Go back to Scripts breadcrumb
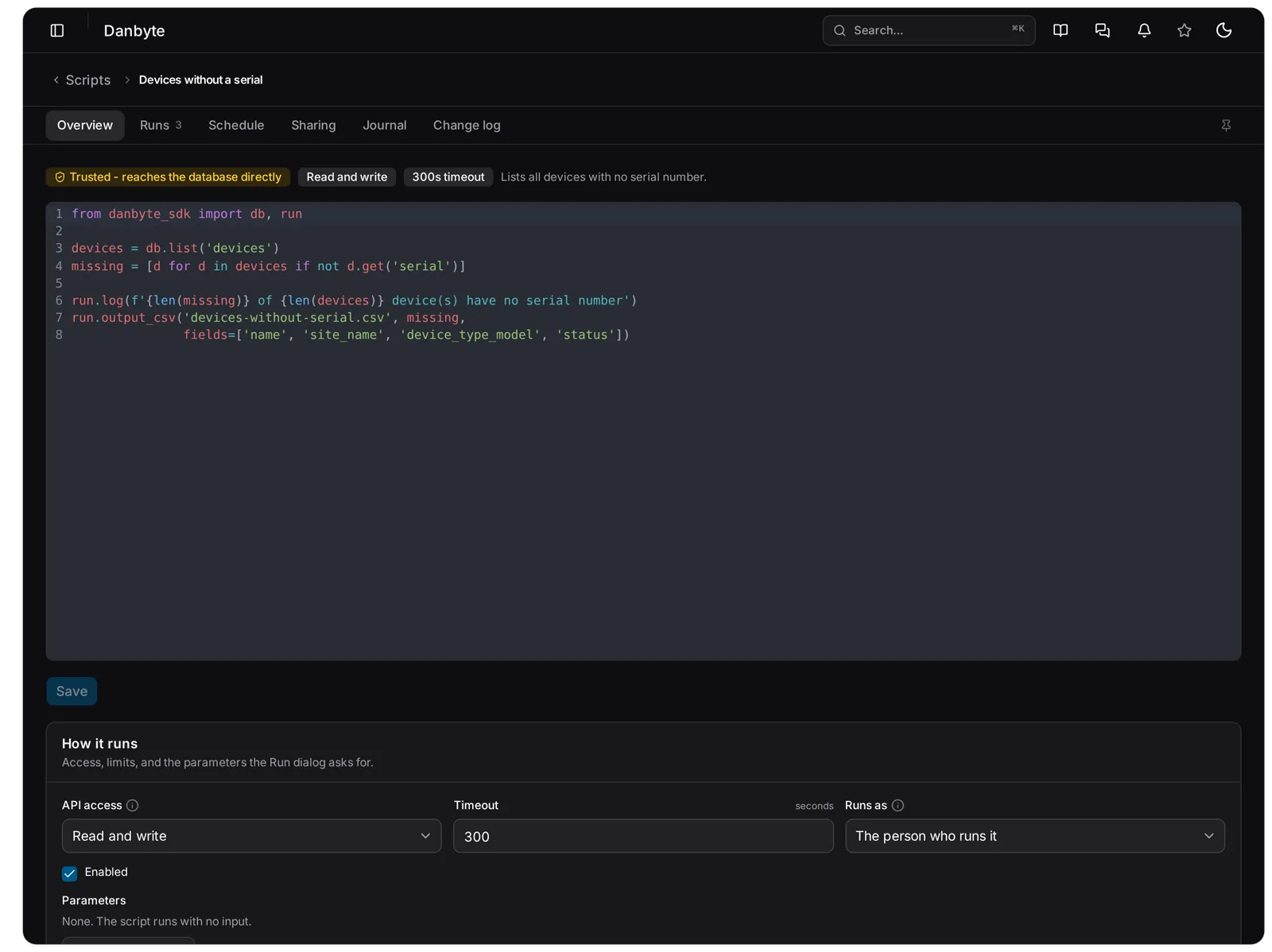This screenshot has width=1272, height=952. pos(88,80)
